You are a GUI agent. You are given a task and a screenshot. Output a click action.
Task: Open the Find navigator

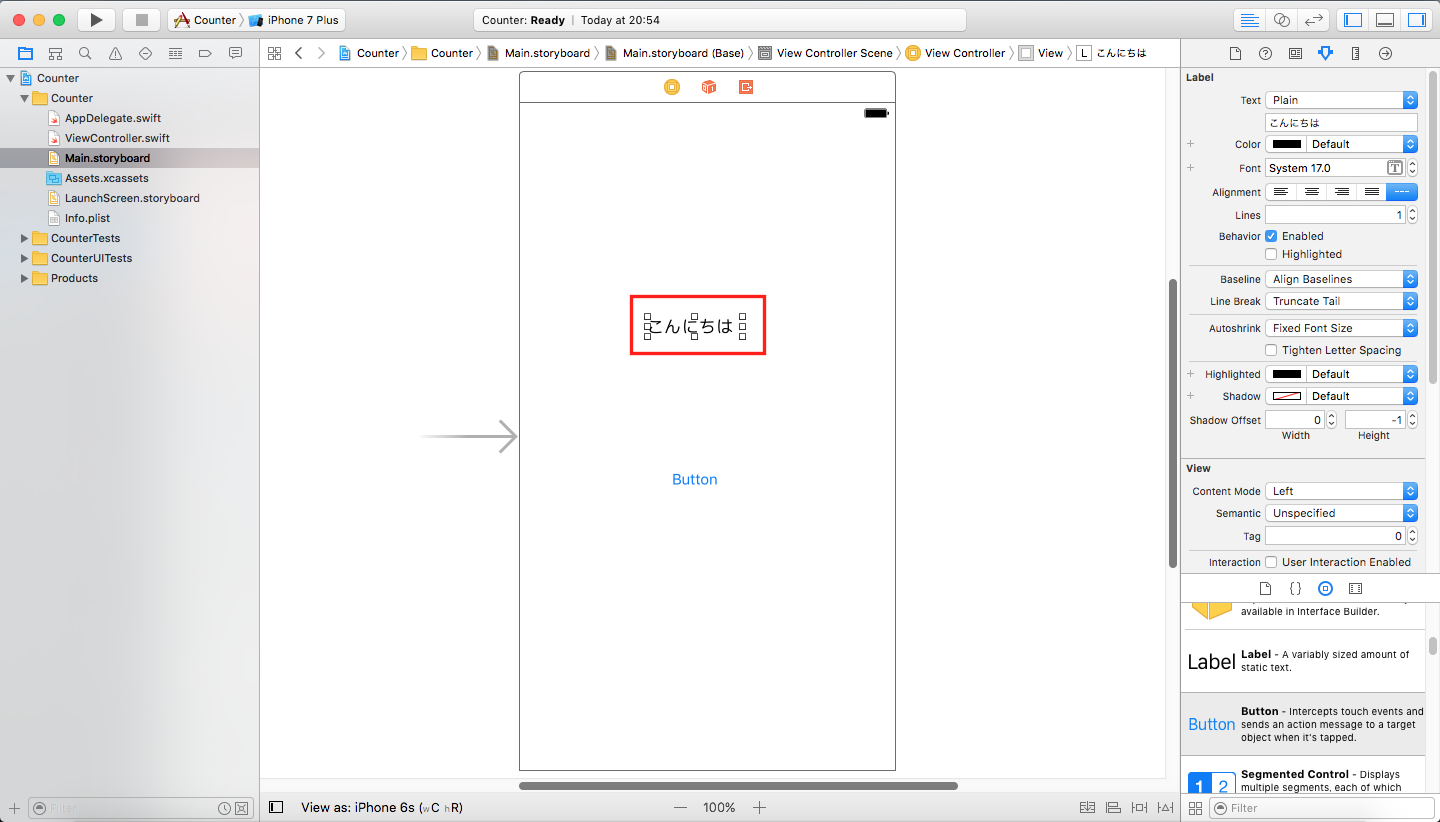click(x=85, y=53)
